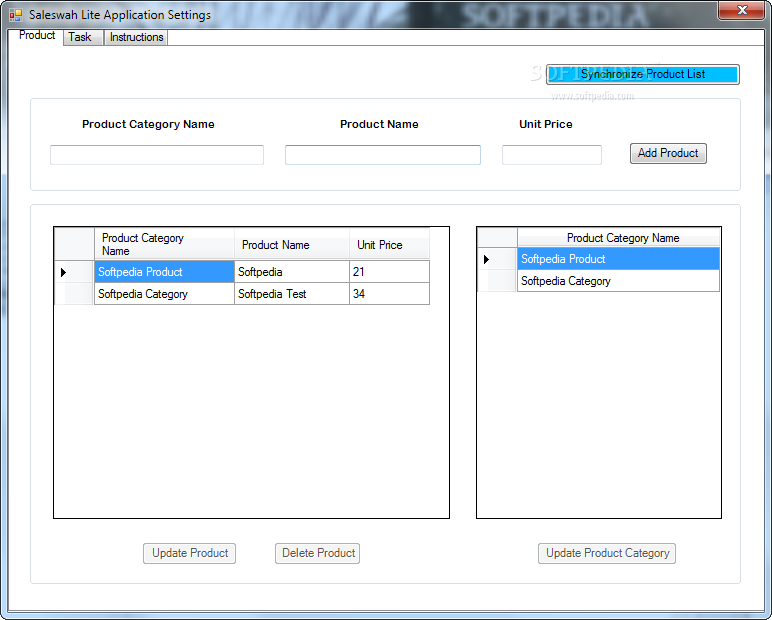772x620 pixels.
Task: Sort by Product Category Name column in product table
Action: pos(164,244)
